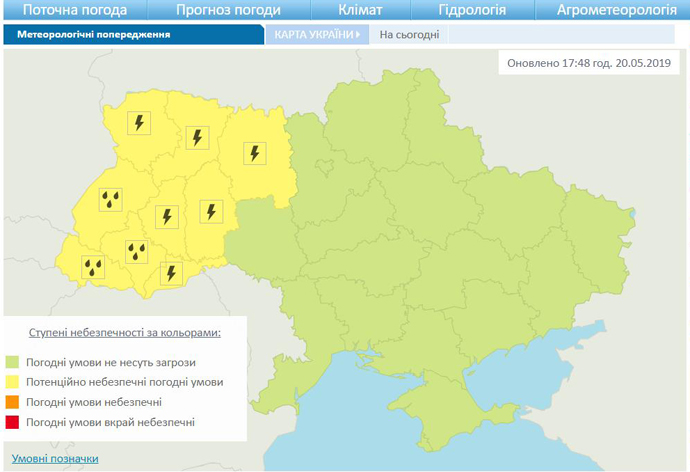Select the rain icon over Ivano-Frankivsk region
690x472 pixels.
click(137, 250)
